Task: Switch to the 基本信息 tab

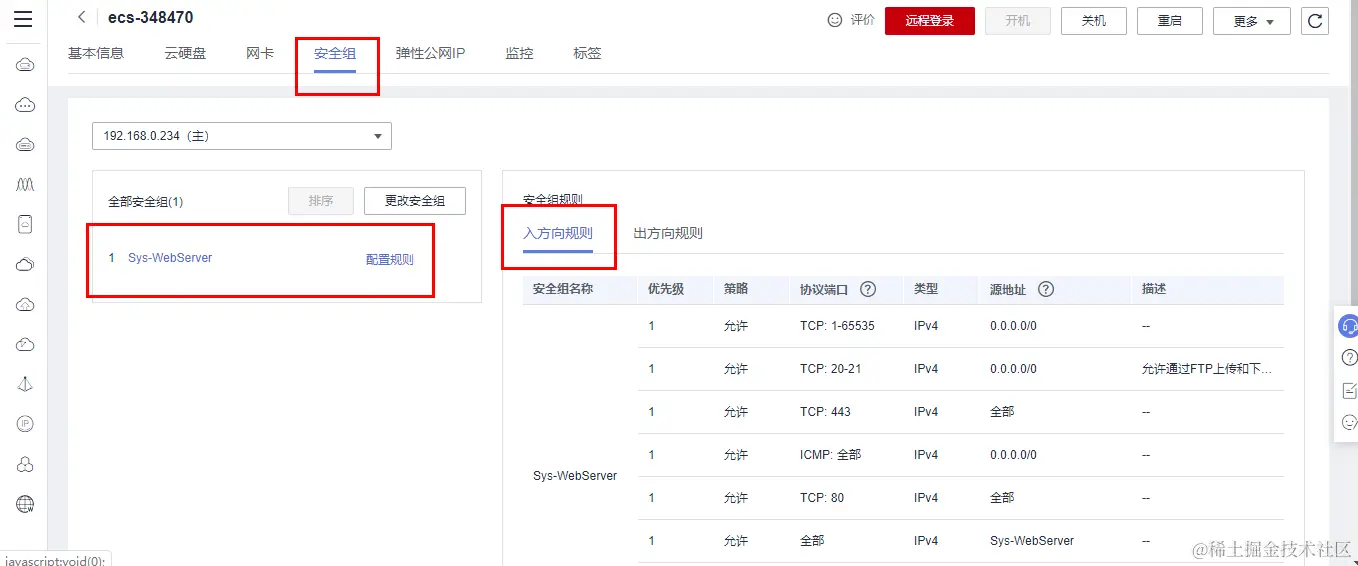Action: tap(96, 53)
